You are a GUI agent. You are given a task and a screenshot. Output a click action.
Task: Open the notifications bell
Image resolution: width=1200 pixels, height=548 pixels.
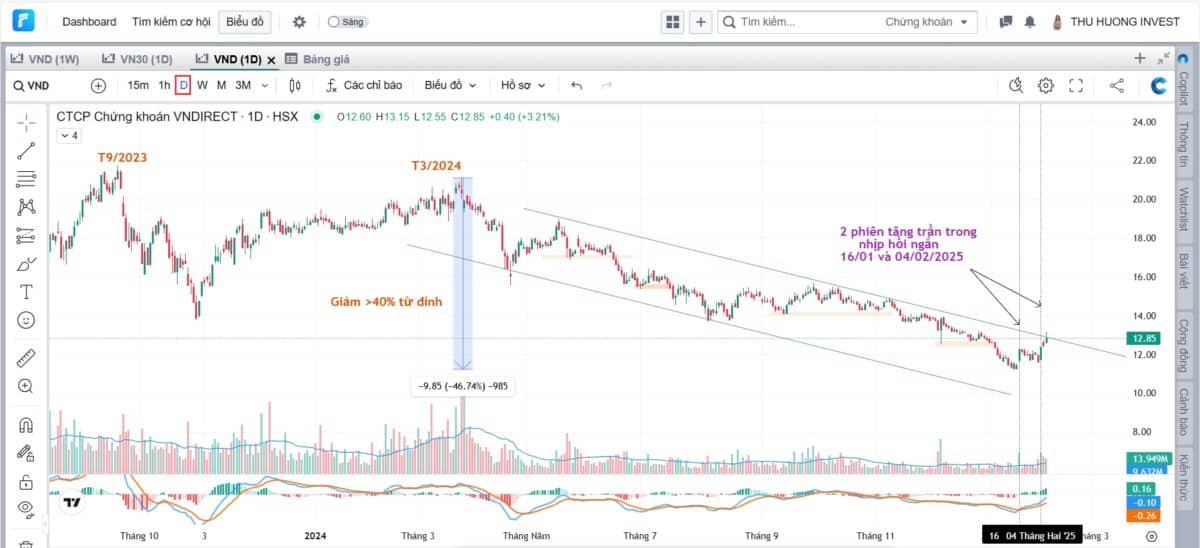pyautogui.click(x=1029, y=21)
